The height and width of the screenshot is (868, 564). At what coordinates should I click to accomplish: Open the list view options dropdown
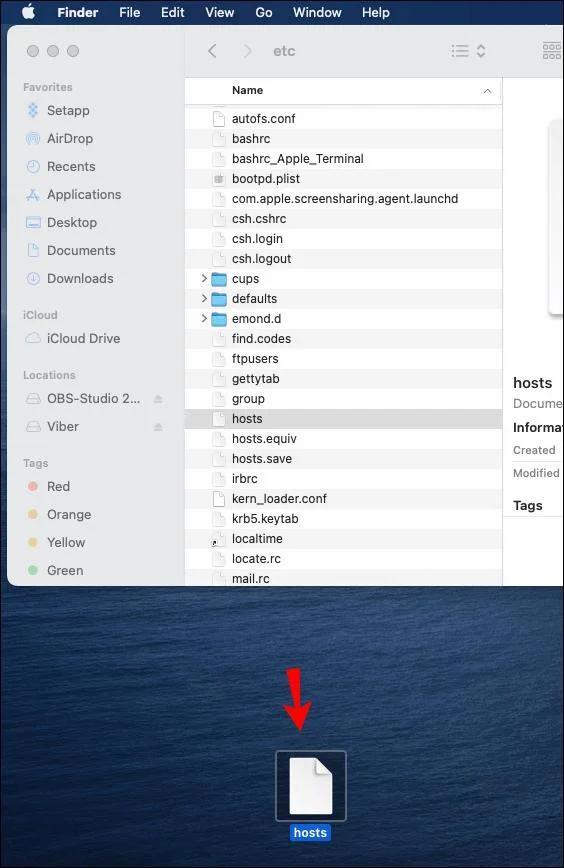click(468, 51)
